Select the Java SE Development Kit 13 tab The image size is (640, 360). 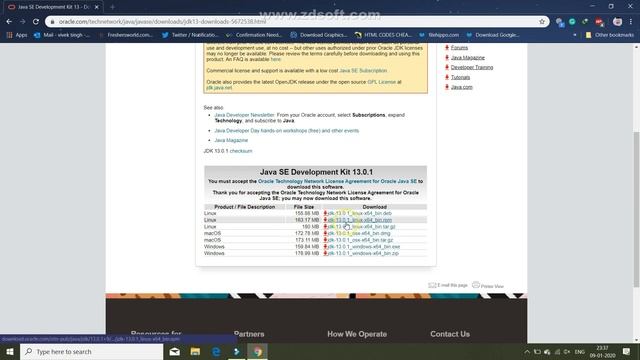pyautogui.click(x=53, y=7)
